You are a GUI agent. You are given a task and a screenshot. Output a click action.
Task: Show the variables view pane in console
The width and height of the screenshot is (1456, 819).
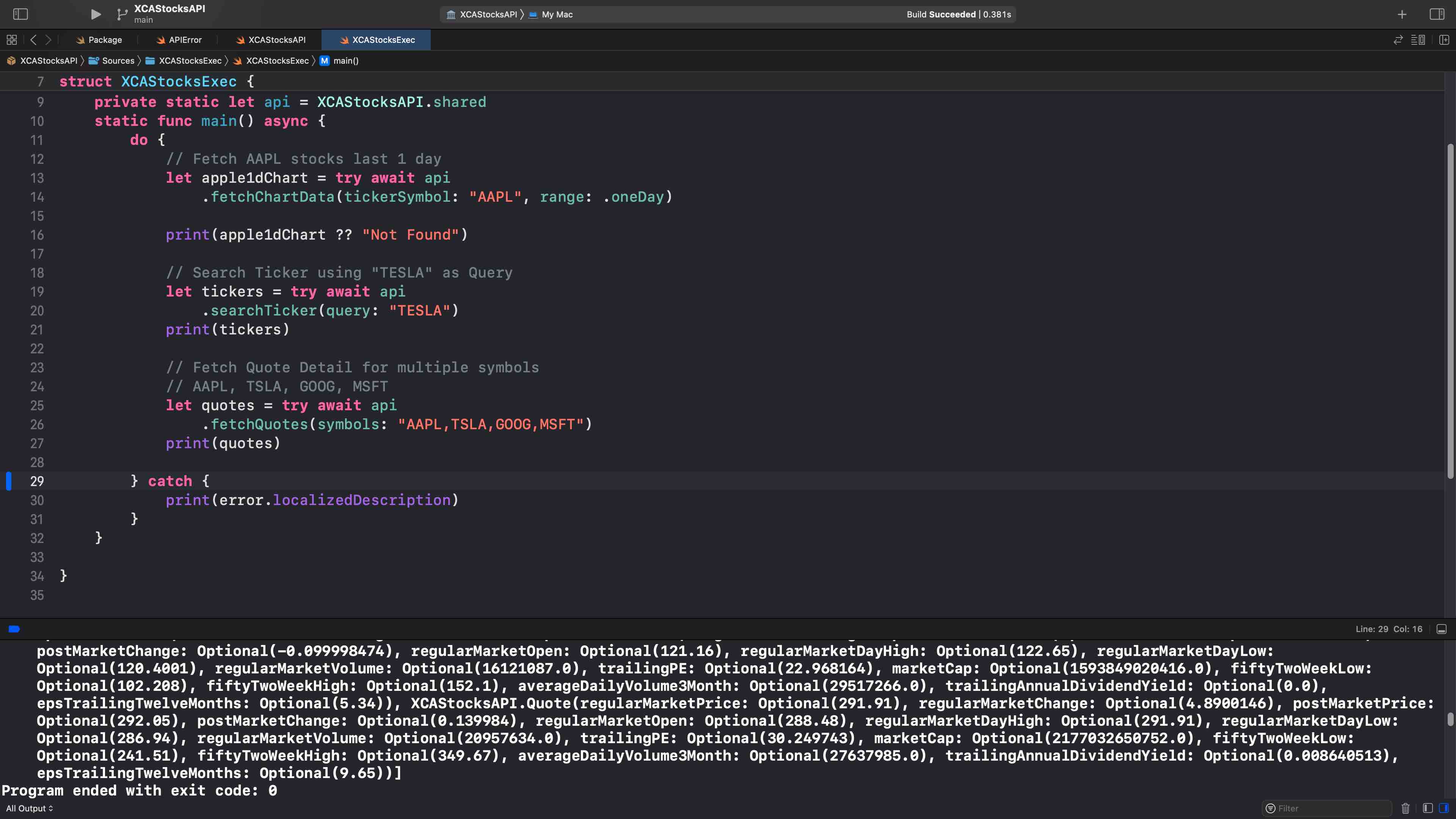[x=1427, y=808]
